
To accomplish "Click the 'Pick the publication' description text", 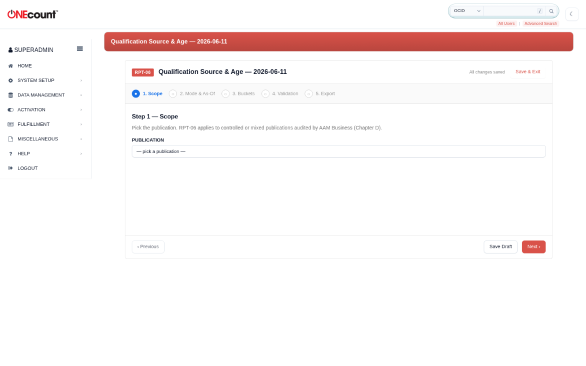I will (256, 128).
